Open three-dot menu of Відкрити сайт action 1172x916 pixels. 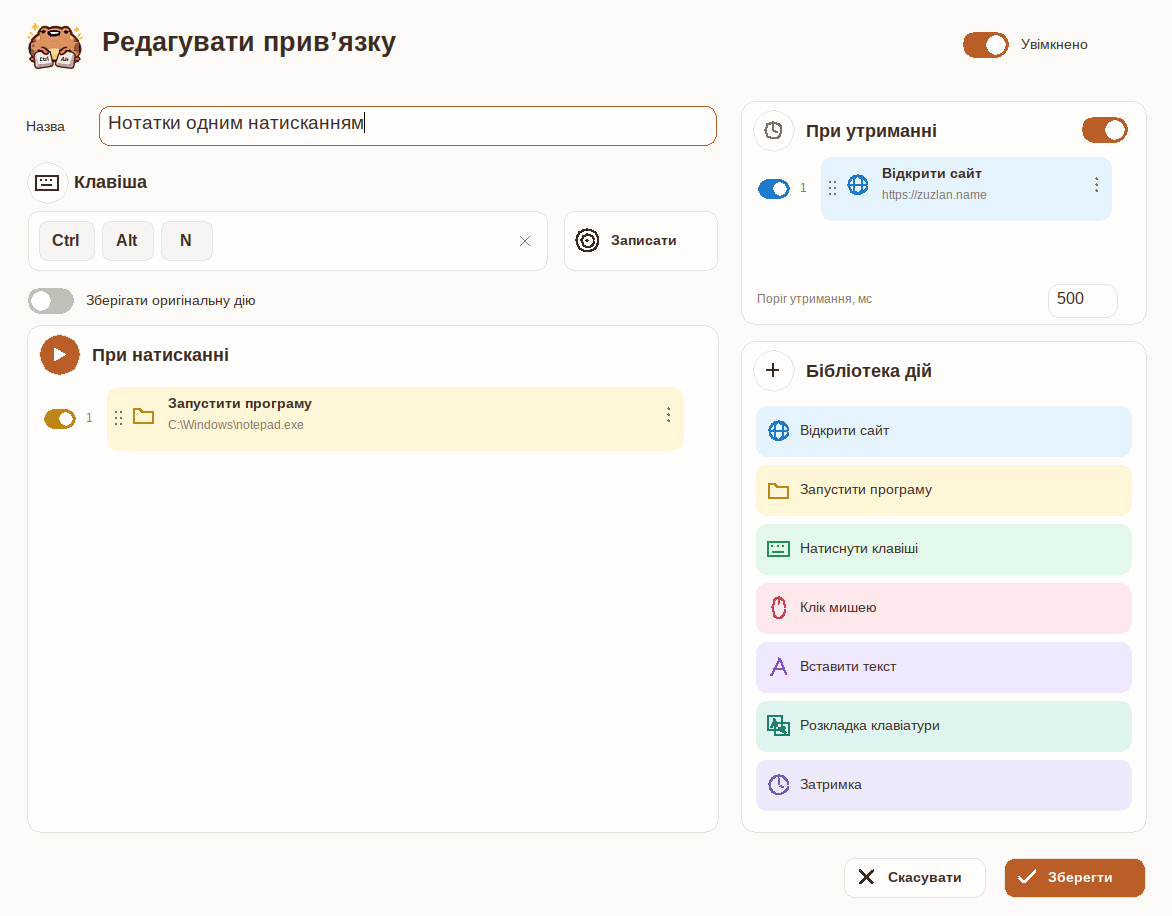tap(1096, 185)
